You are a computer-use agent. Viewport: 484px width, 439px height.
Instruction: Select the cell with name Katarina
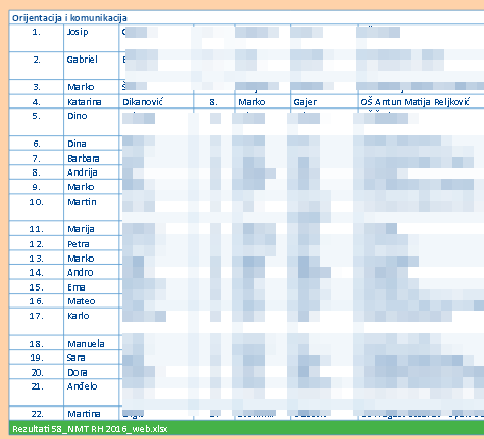91,101
